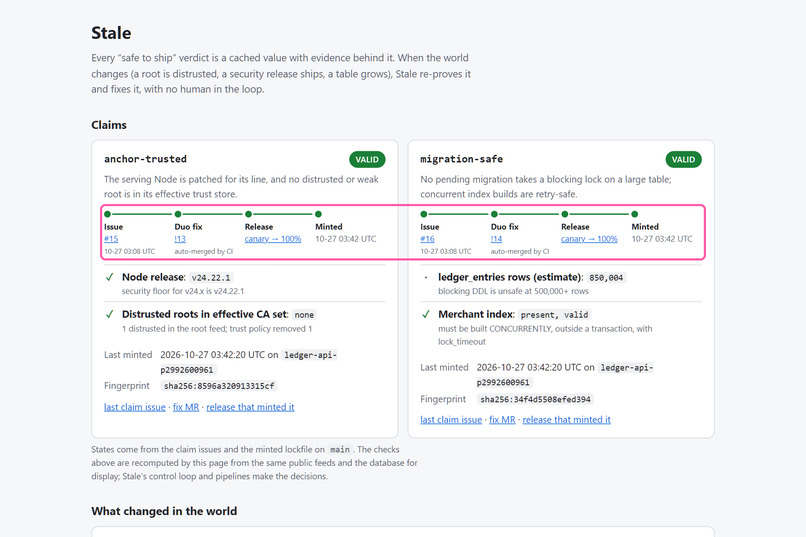Click the anchor-trusted canary → 100% release link
Viewport: 806px width, 537px height.
point(273,239)
